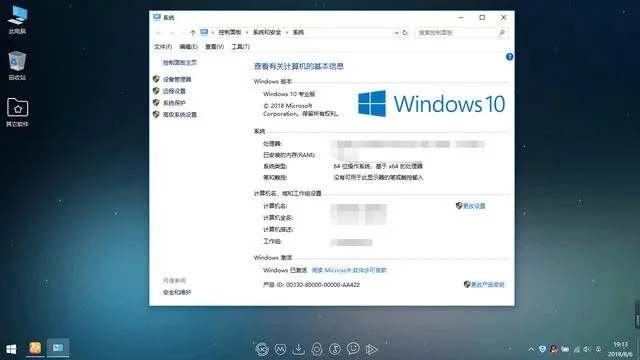The height and width of the screenshot is (360, 640).
Task: Click the battery icon in the system tray
Action: (565, 349)
